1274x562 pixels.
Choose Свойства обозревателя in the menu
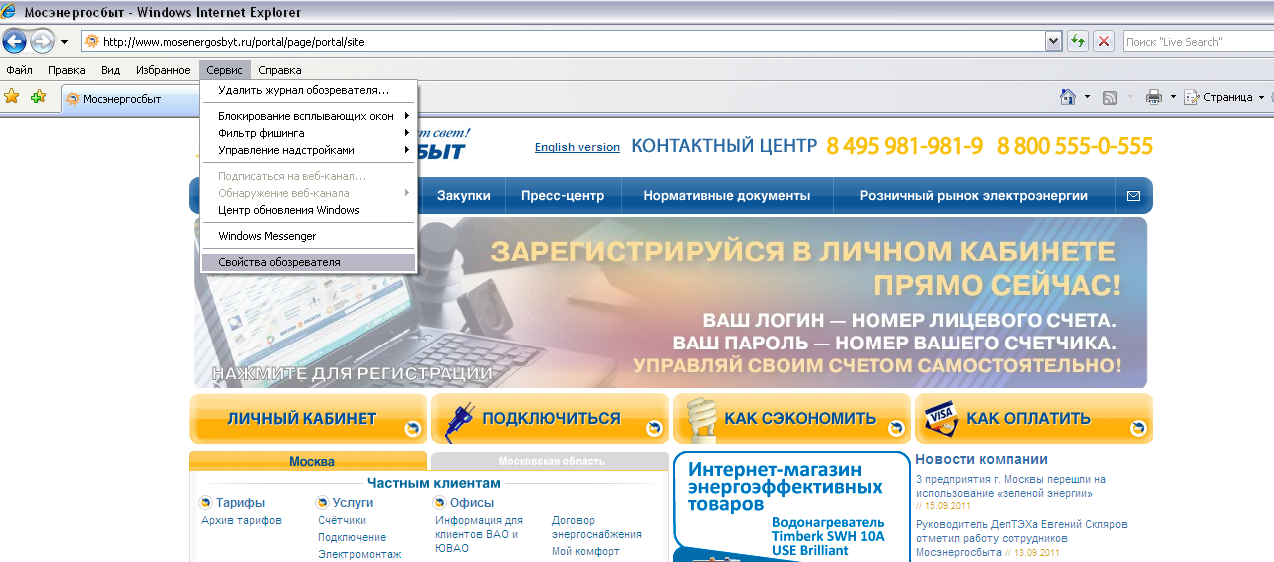[x=308, y=262]
